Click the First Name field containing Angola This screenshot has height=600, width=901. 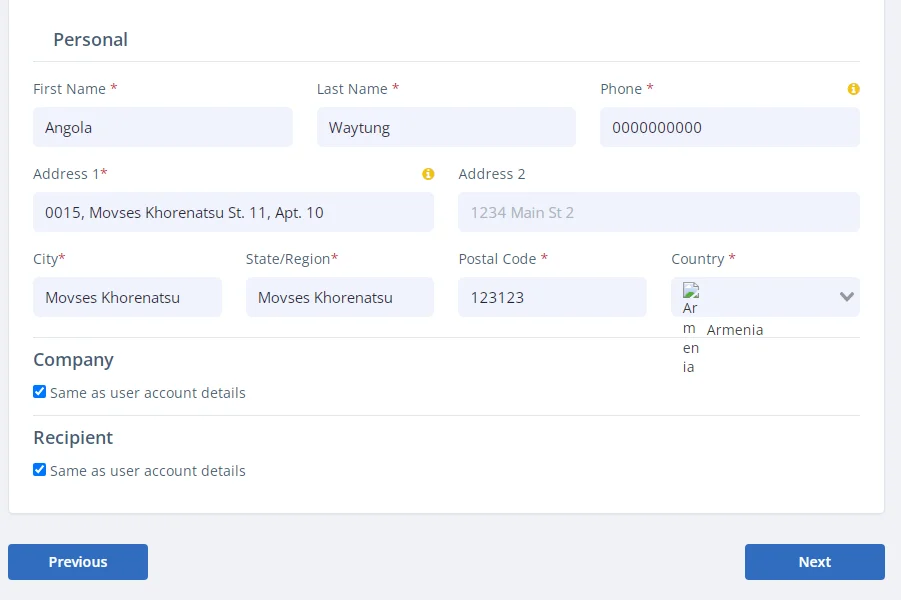pyautogui.click(x=163, y=127)
